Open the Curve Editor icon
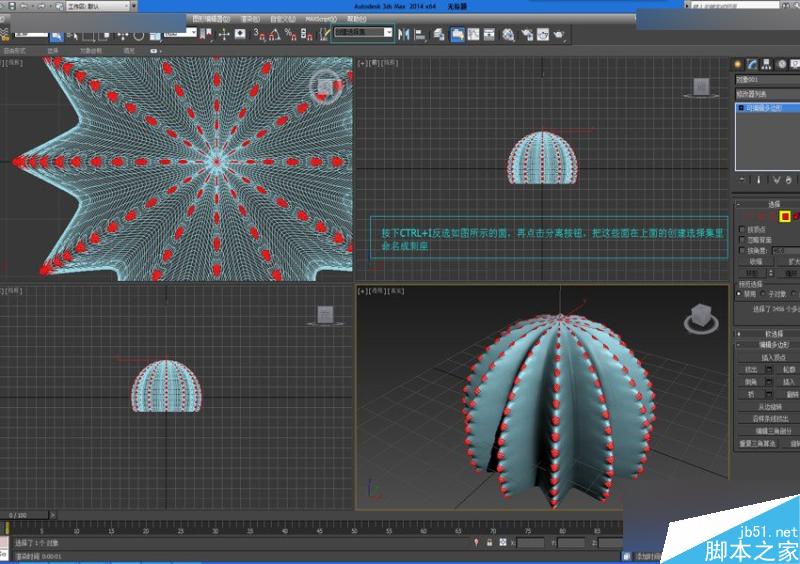 (473, 34)
